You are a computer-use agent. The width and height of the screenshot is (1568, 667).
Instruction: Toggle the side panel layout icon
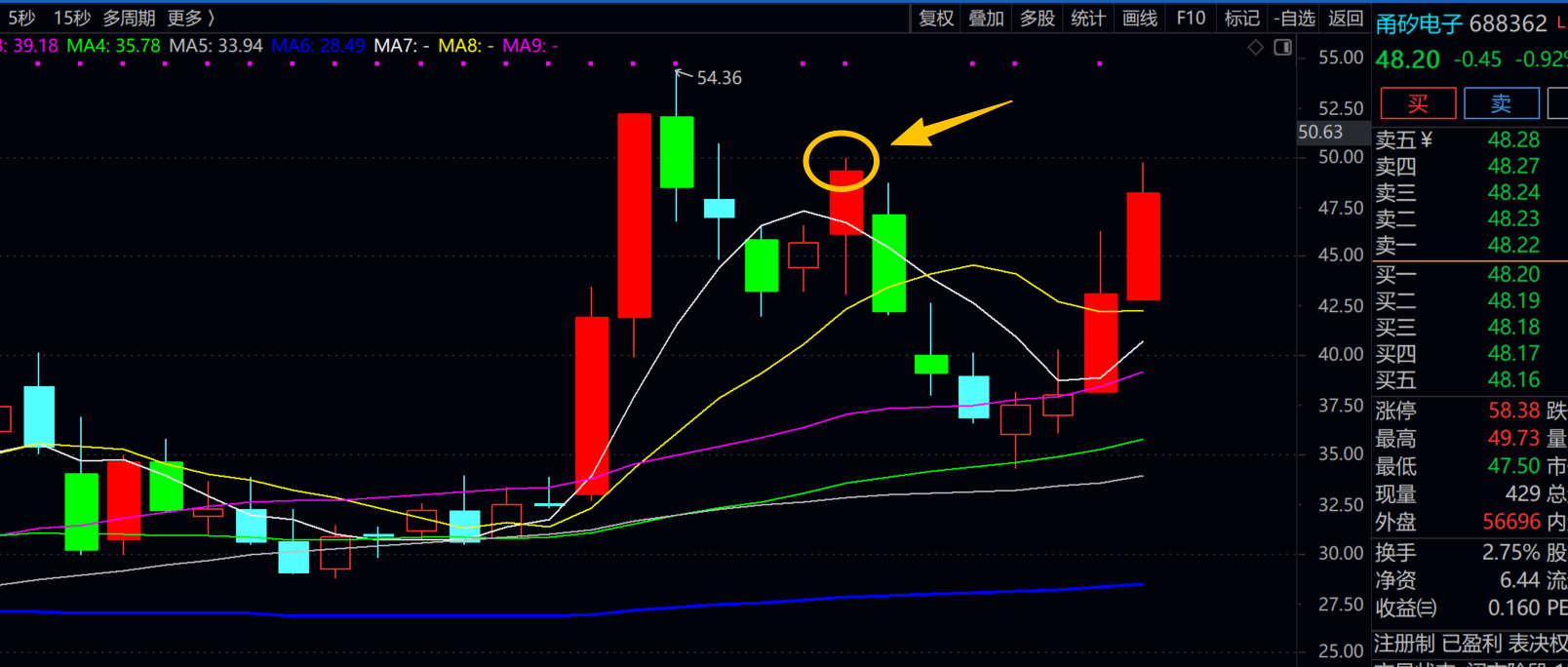1283,47
